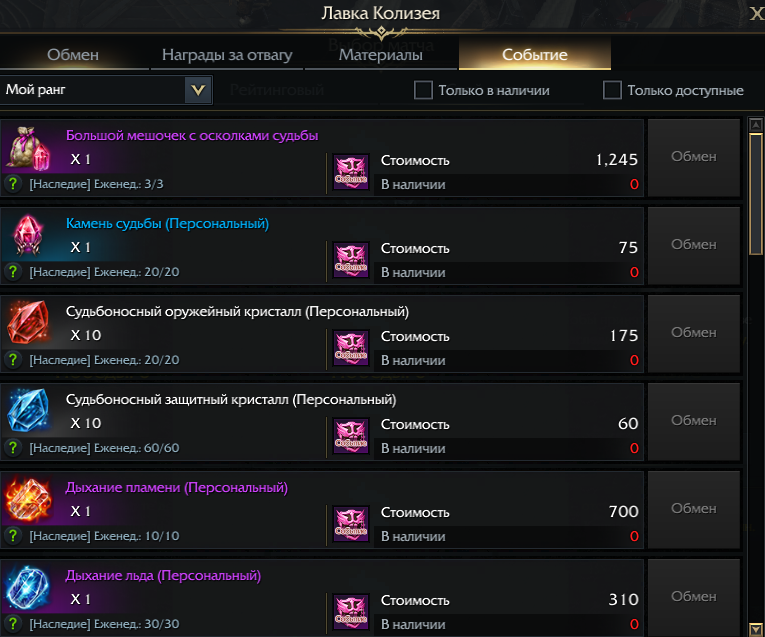Screen dimensions: 765x637
Task: Click the "Событие" tab
Action: click(535, 55)
